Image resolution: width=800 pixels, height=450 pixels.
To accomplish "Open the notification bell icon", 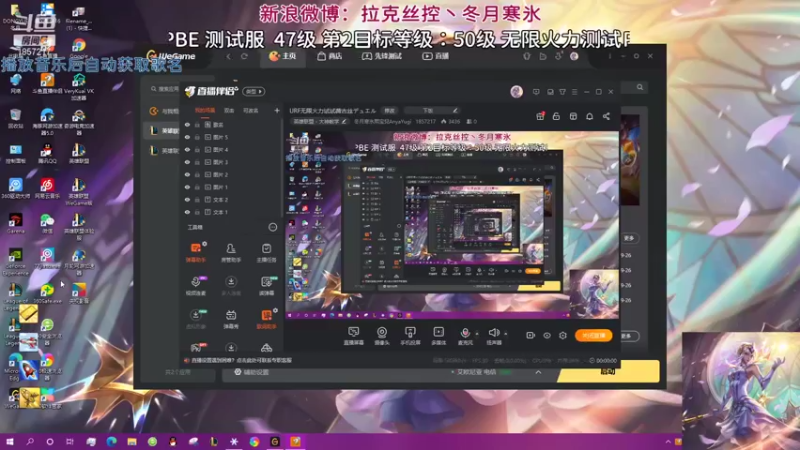I will (589, 116).
